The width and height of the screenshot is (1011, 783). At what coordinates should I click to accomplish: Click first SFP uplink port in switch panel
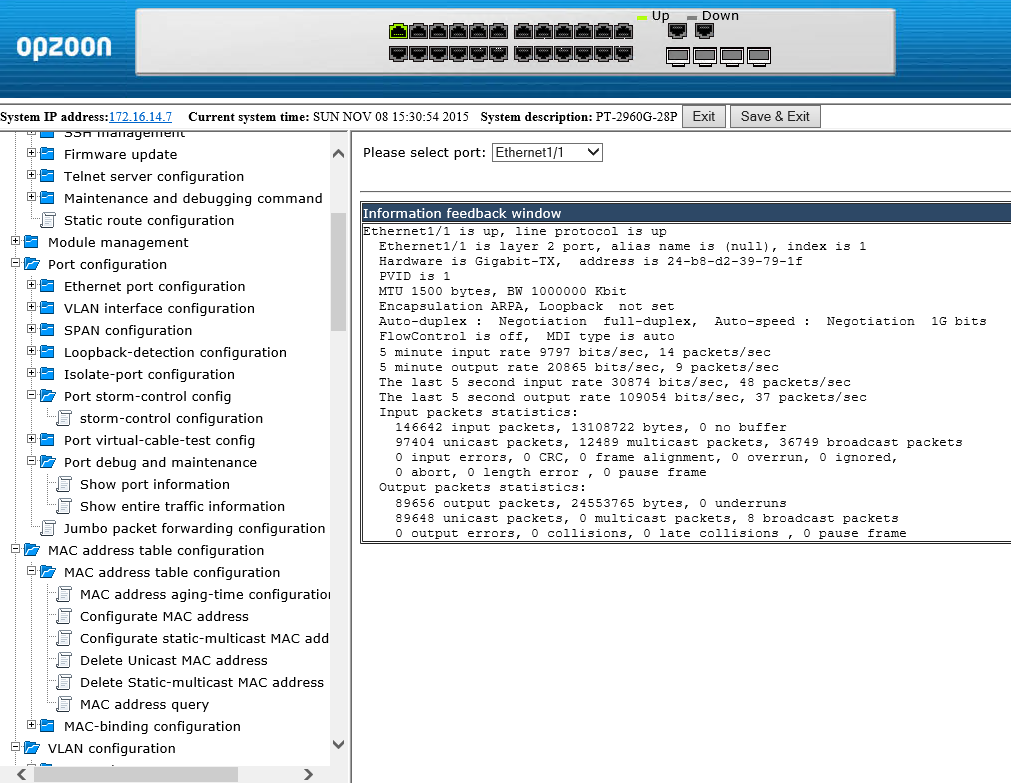tap(678, 57)
